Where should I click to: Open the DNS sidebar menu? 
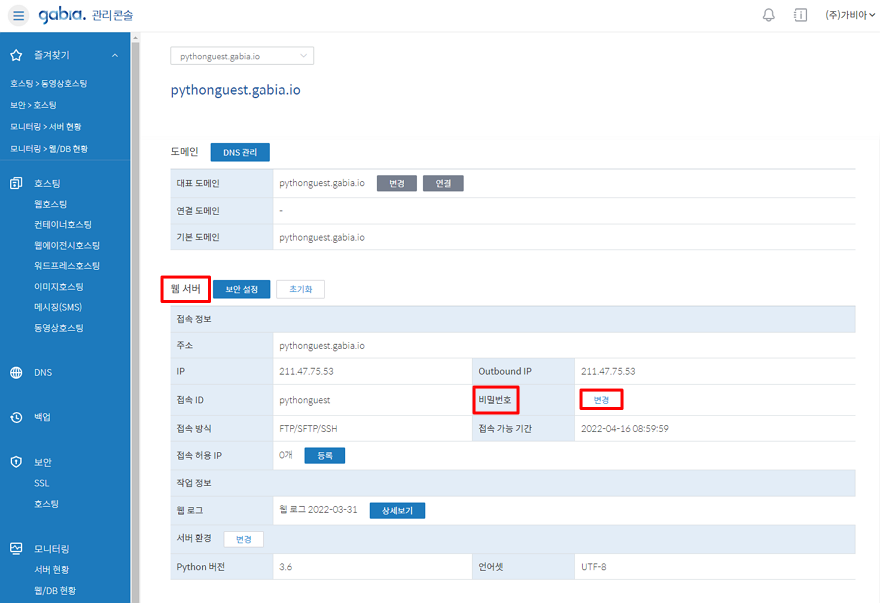point(43,372)
